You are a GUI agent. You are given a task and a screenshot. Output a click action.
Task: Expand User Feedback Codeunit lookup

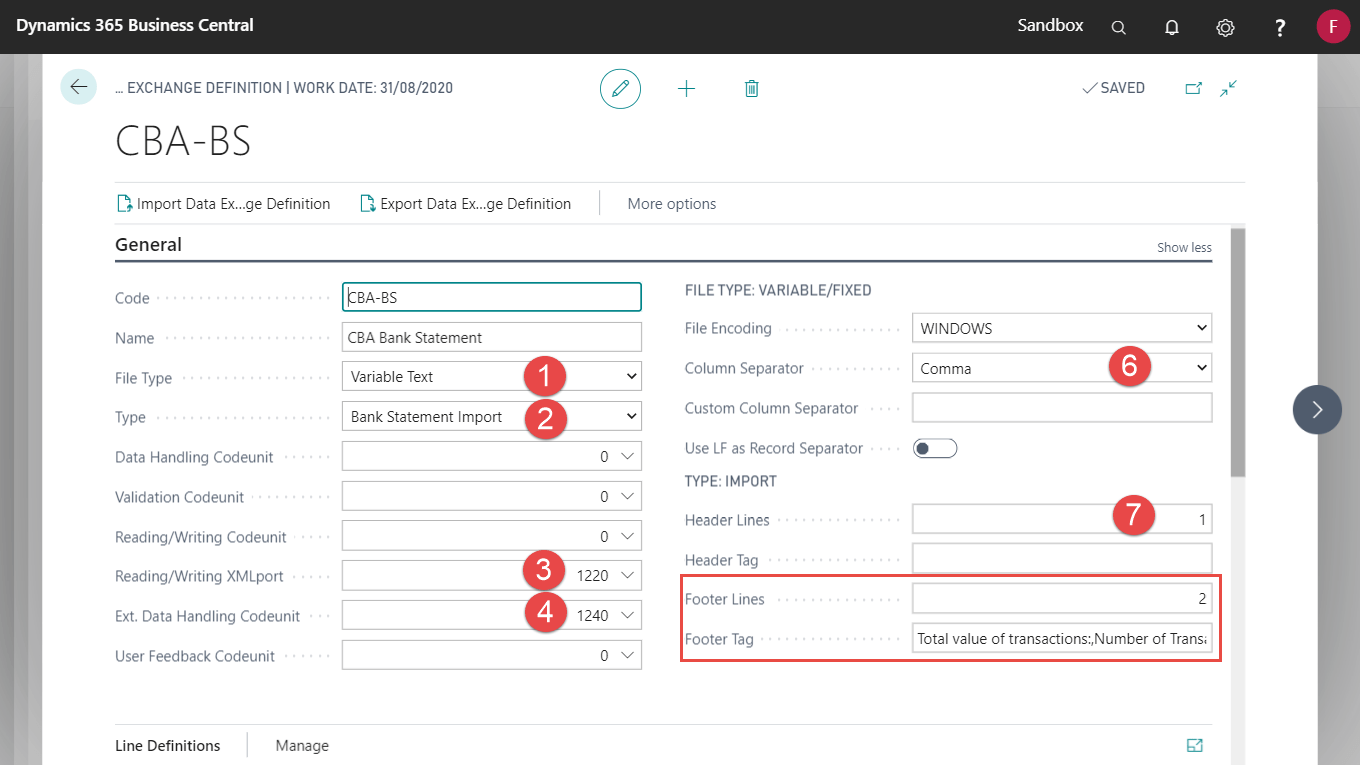pyautogui.click(x=627, y=655)
